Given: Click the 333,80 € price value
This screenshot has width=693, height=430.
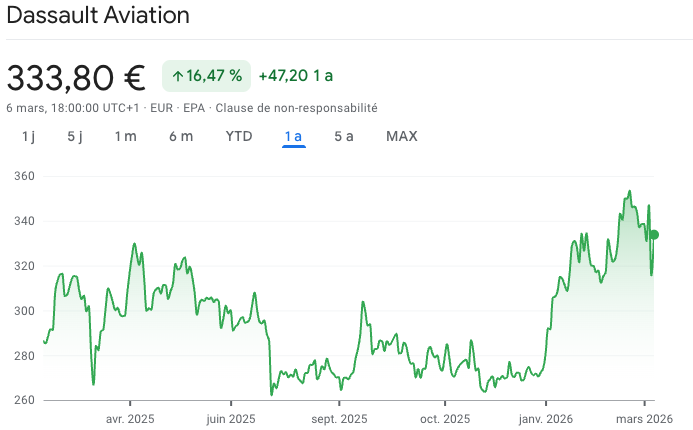Looking at the screenshot, I should tap(76, 78).
